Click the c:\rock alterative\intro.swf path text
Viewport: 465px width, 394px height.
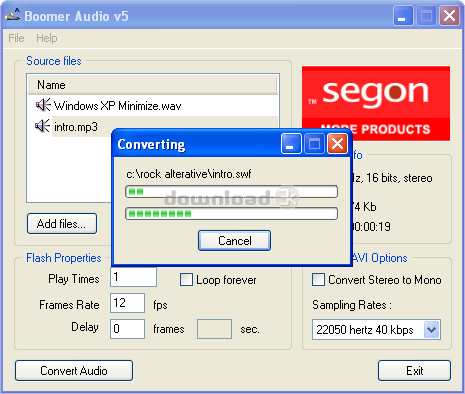click(189, 174)
